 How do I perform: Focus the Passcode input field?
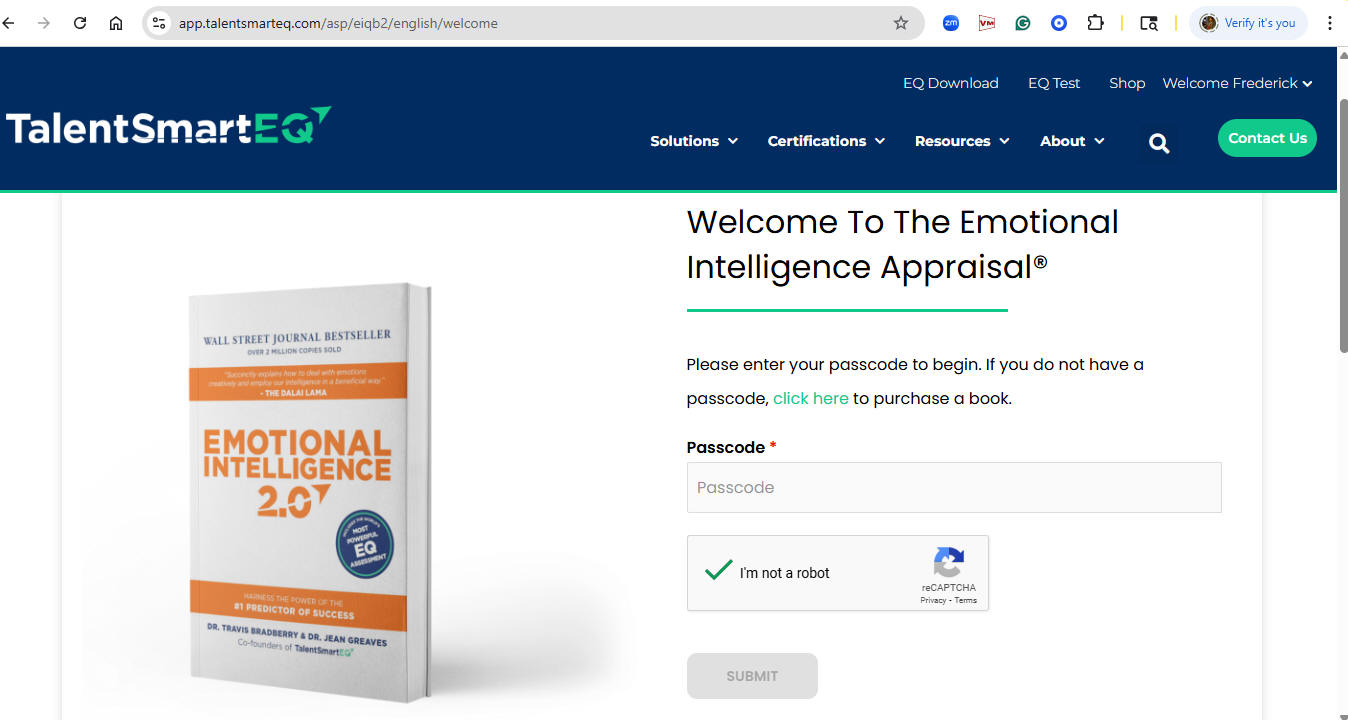[x=954, y=487]
